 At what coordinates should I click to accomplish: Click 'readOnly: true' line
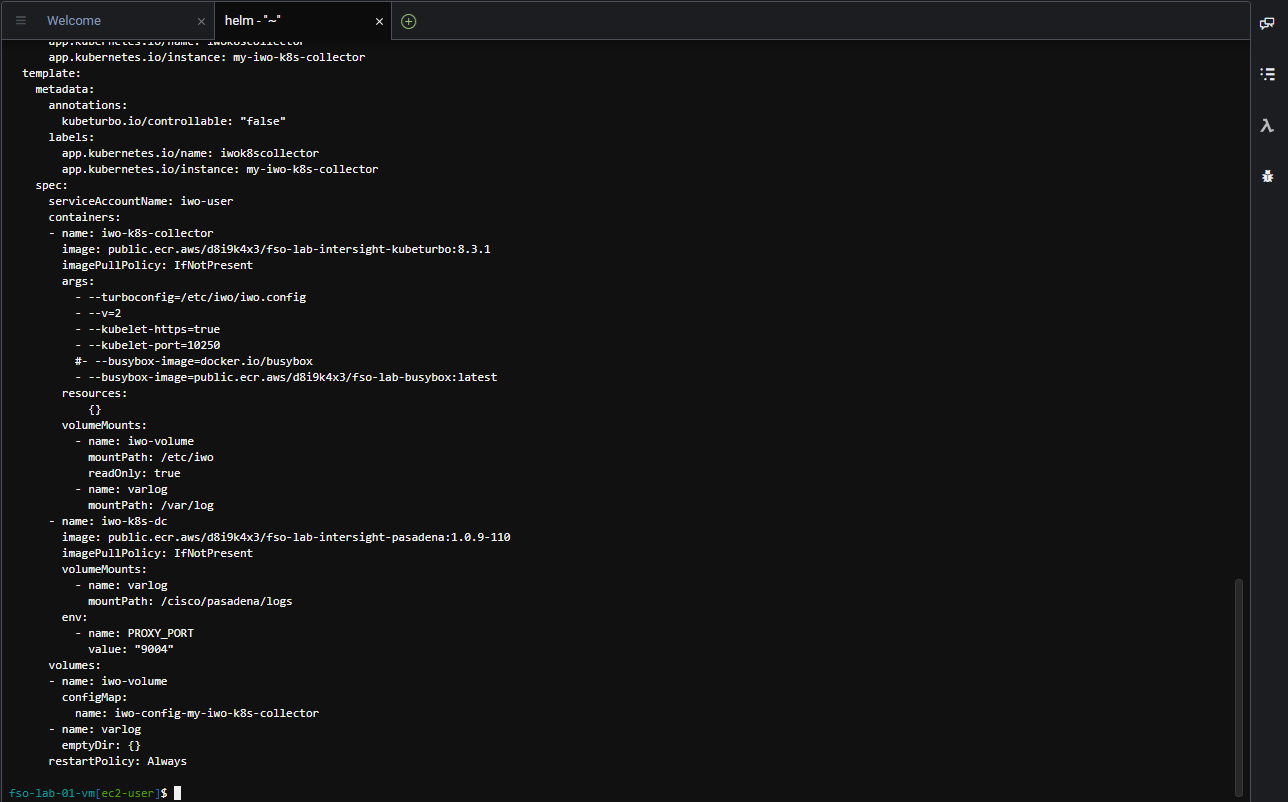pos(134,473)
